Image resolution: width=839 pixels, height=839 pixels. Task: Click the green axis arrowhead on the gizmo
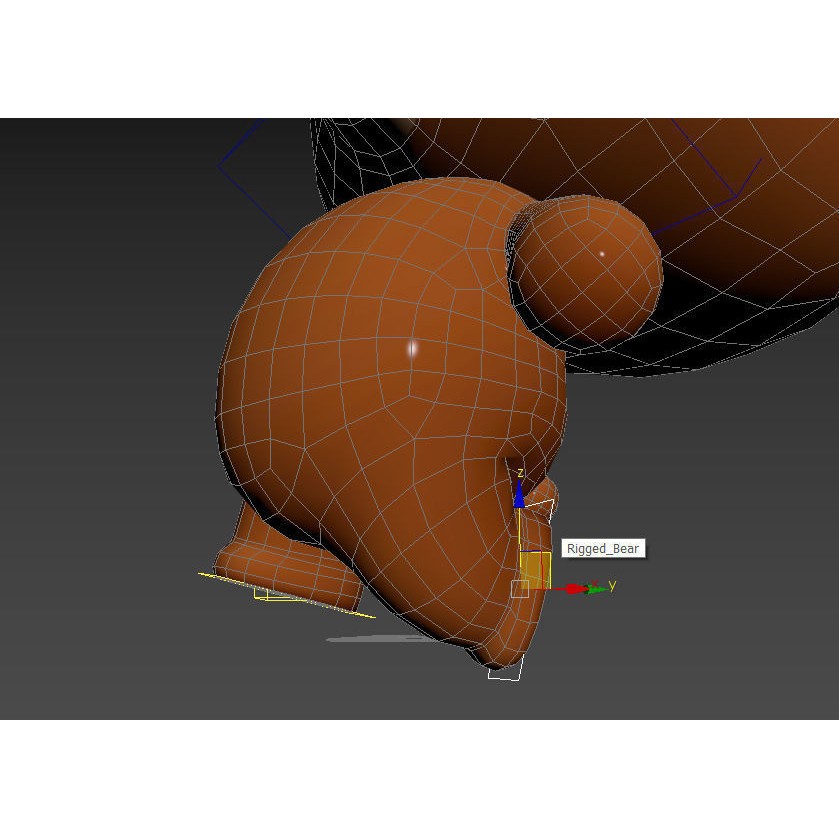point(594,589)
